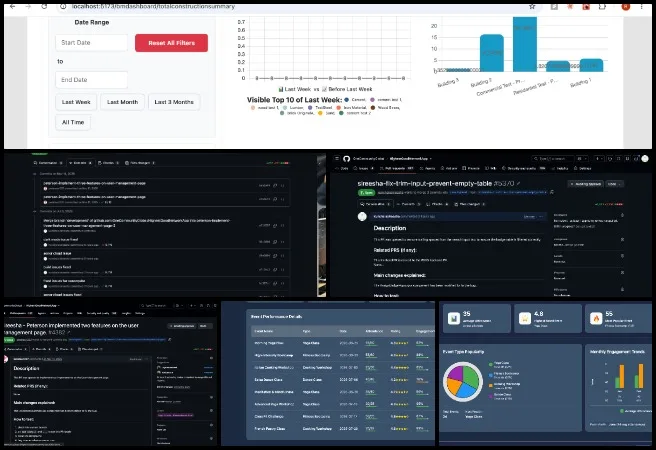
Task: View site information icon beside the URL
Action: 63,6
